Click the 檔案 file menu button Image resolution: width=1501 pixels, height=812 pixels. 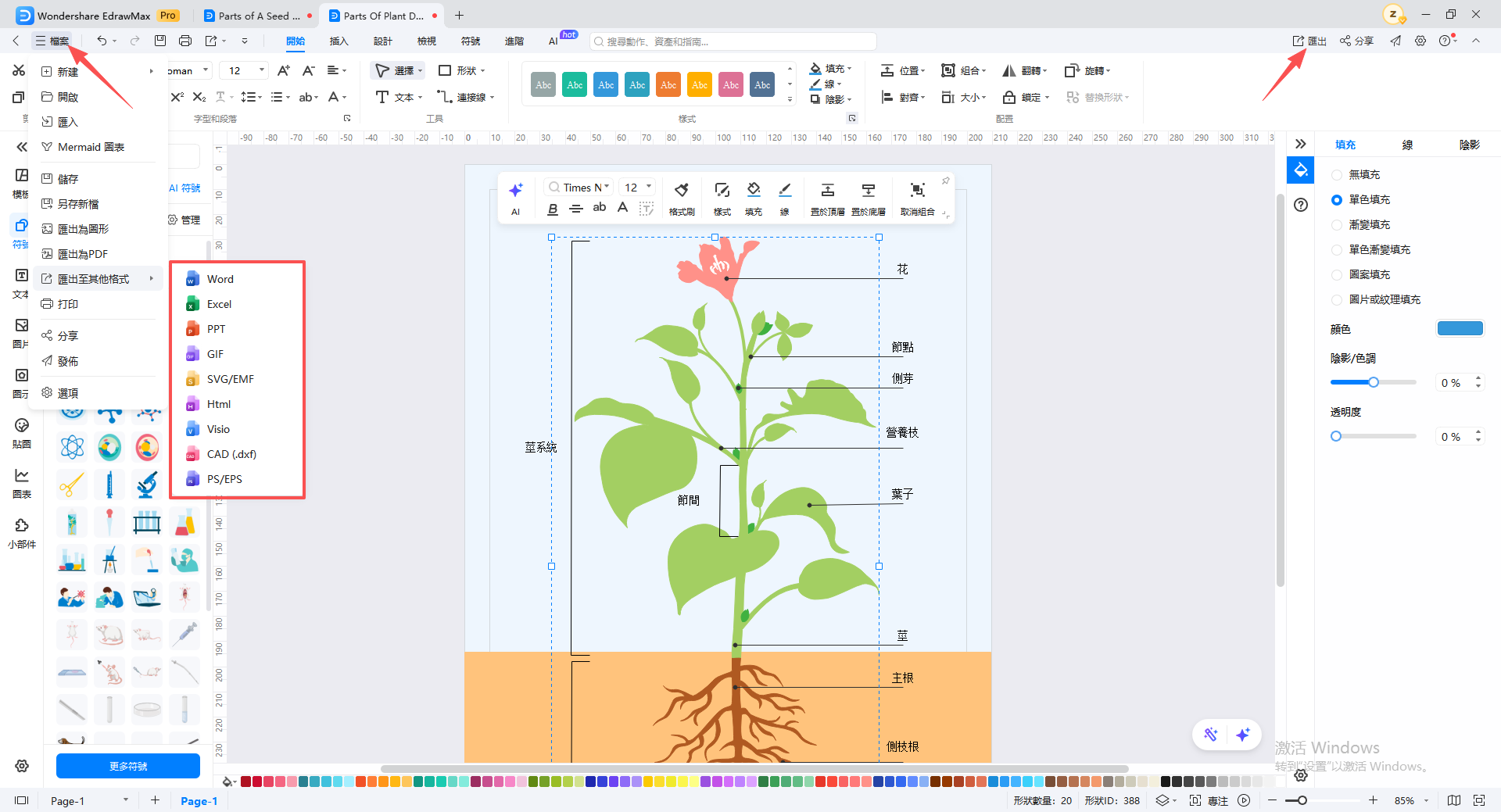click(x=52, y=41)
